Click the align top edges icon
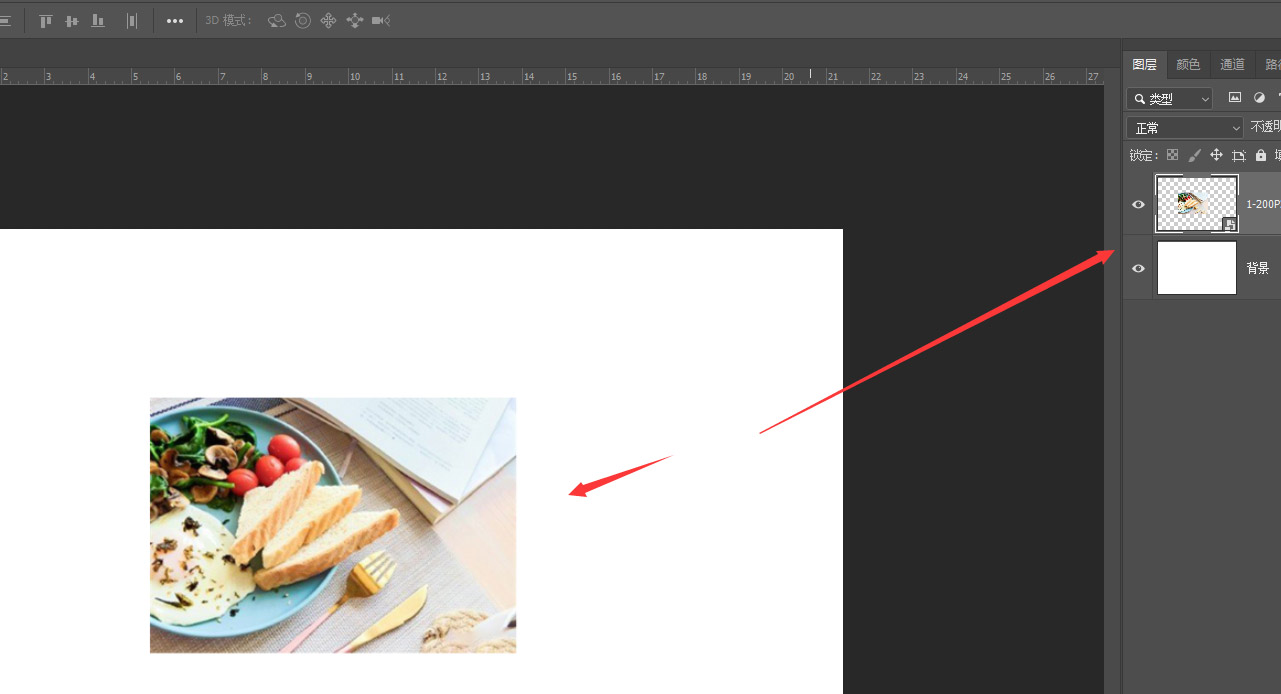 coord(45,20)
